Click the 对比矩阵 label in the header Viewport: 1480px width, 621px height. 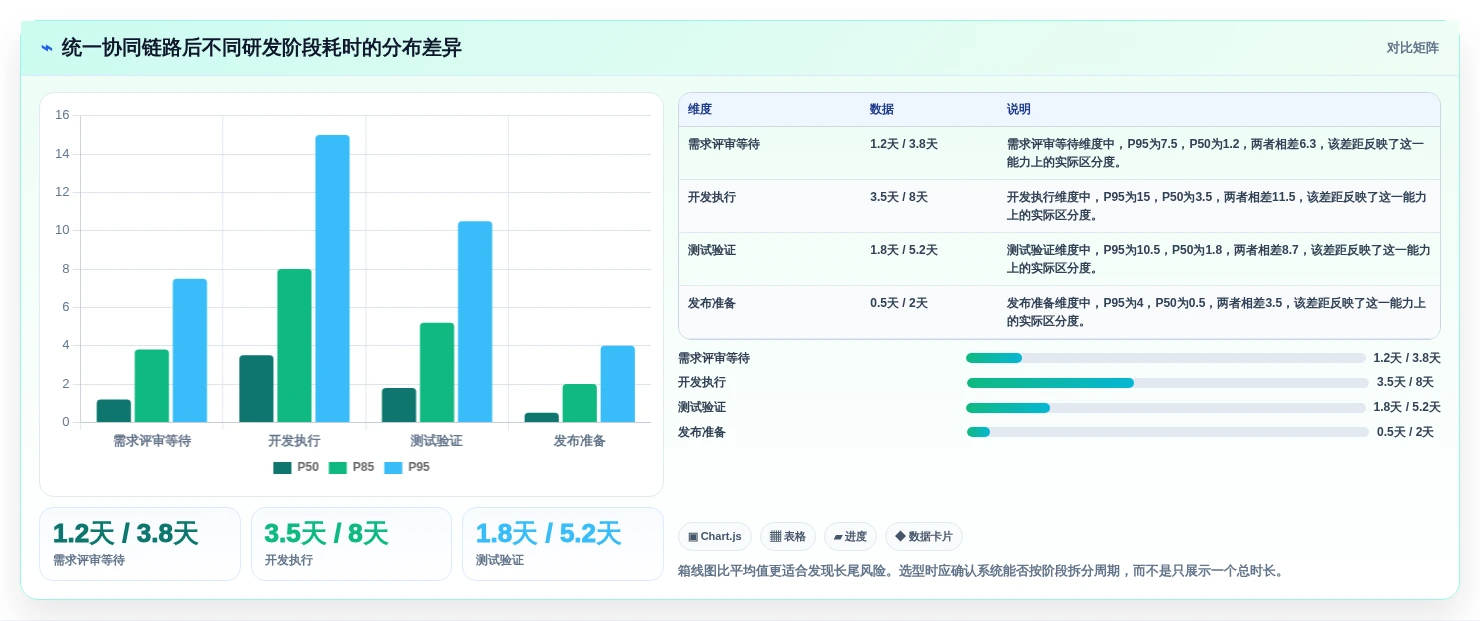point(1412,48)
